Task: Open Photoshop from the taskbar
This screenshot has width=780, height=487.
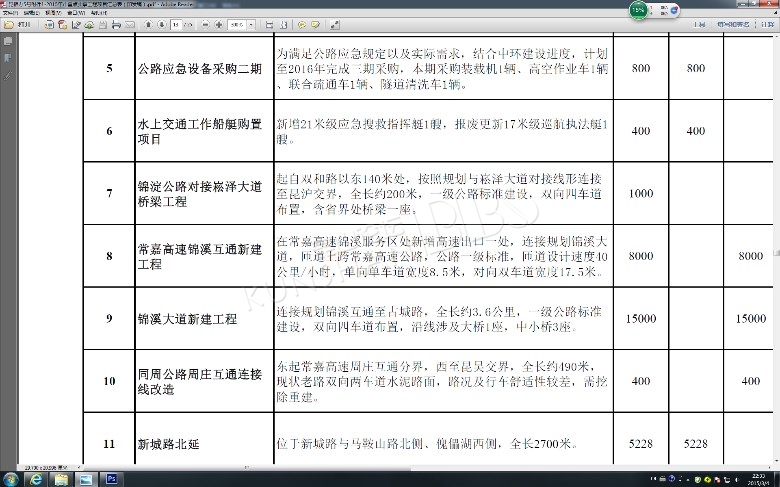Action: click(111, 479)
